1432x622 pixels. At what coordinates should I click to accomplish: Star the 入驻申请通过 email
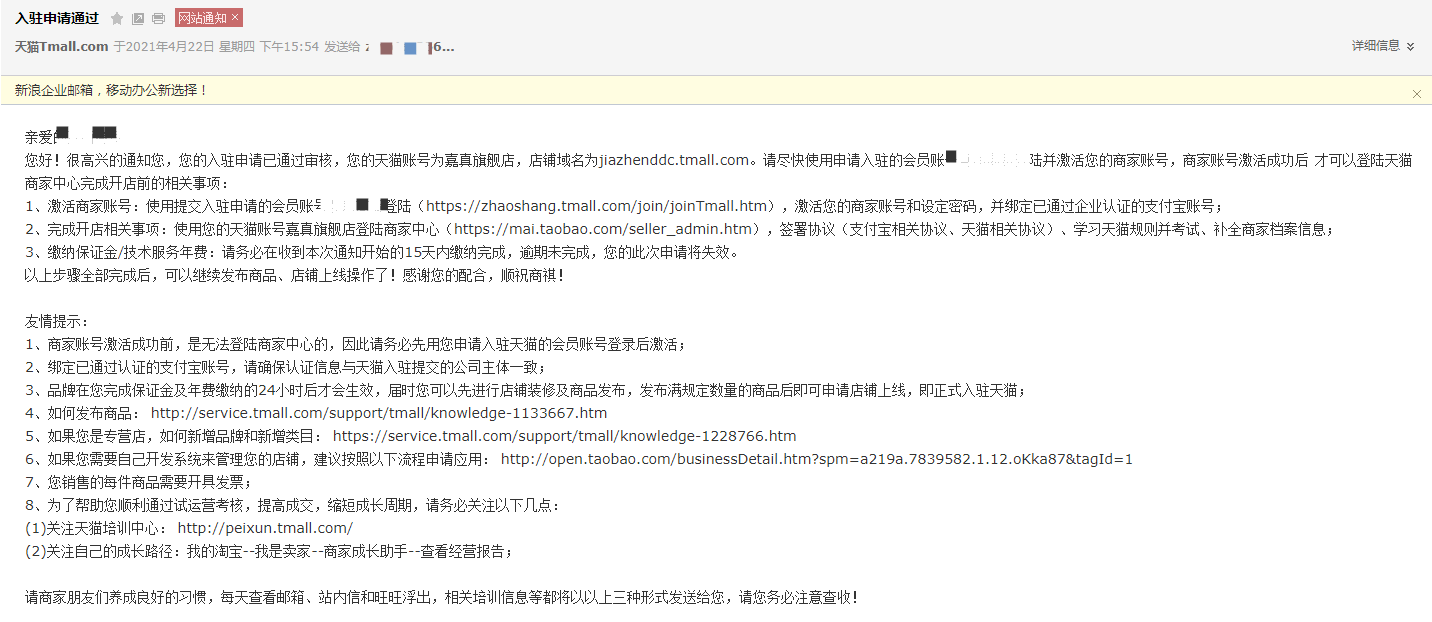point(117,19)
